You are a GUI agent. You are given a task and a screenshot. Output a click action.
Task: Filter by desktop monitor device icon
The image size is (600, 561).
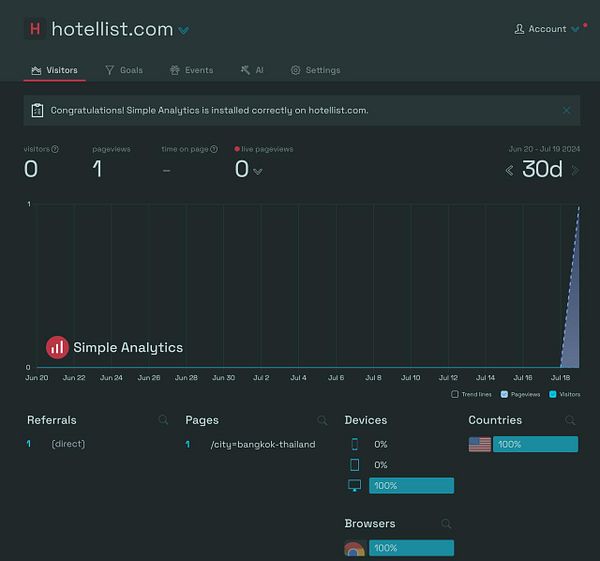pos(355,486)
